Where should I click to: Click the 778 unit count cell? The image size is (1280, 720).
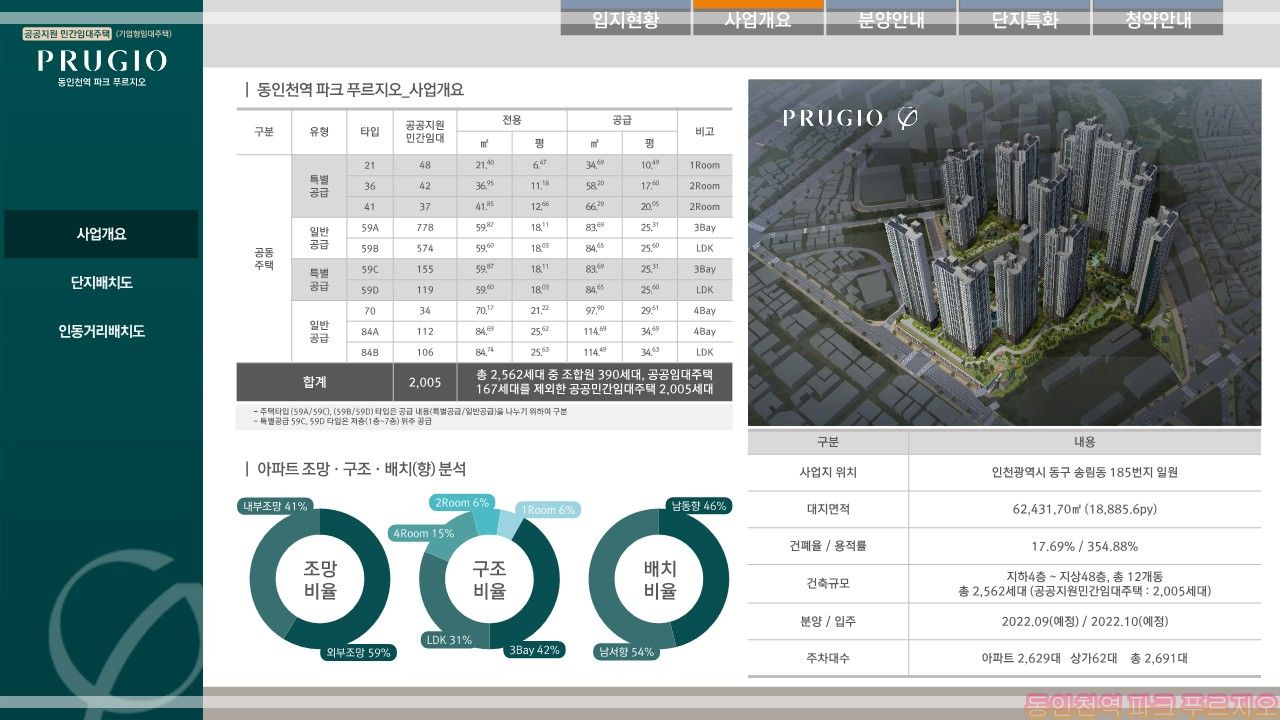[425, 227]
